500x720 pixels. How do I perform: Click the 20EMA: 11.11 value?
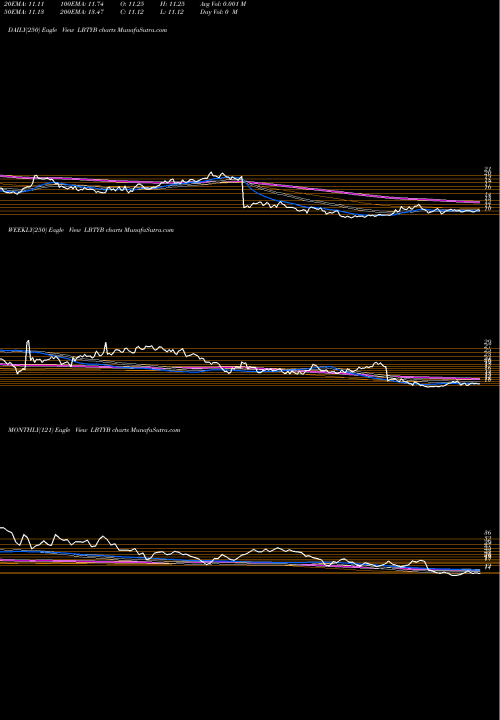click(x=23, y=4)
